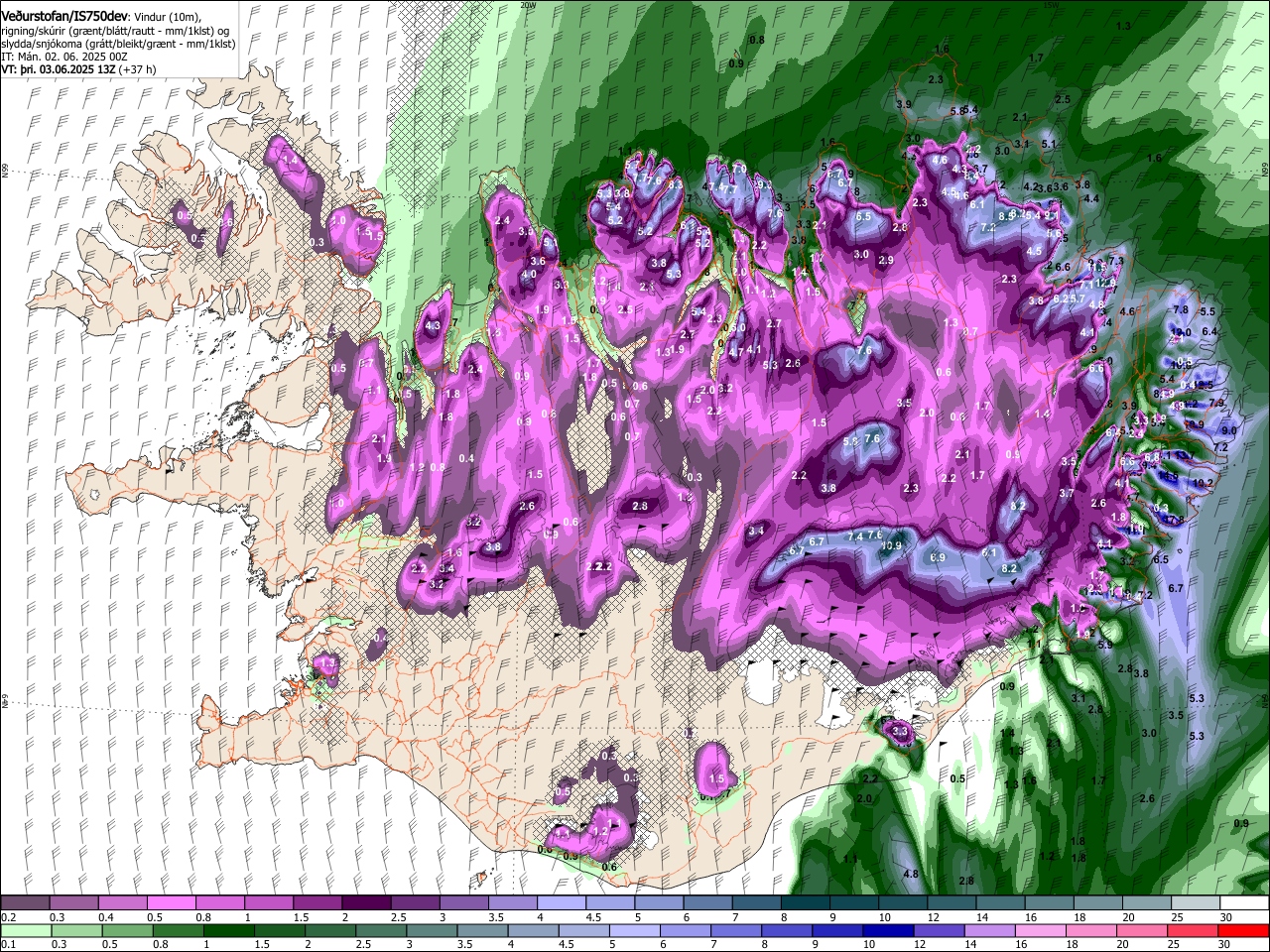Screen dimensions: 1270x952
Task: Select the 1.5 swatch in the upper legend row
Action: [x=317, y=902]
